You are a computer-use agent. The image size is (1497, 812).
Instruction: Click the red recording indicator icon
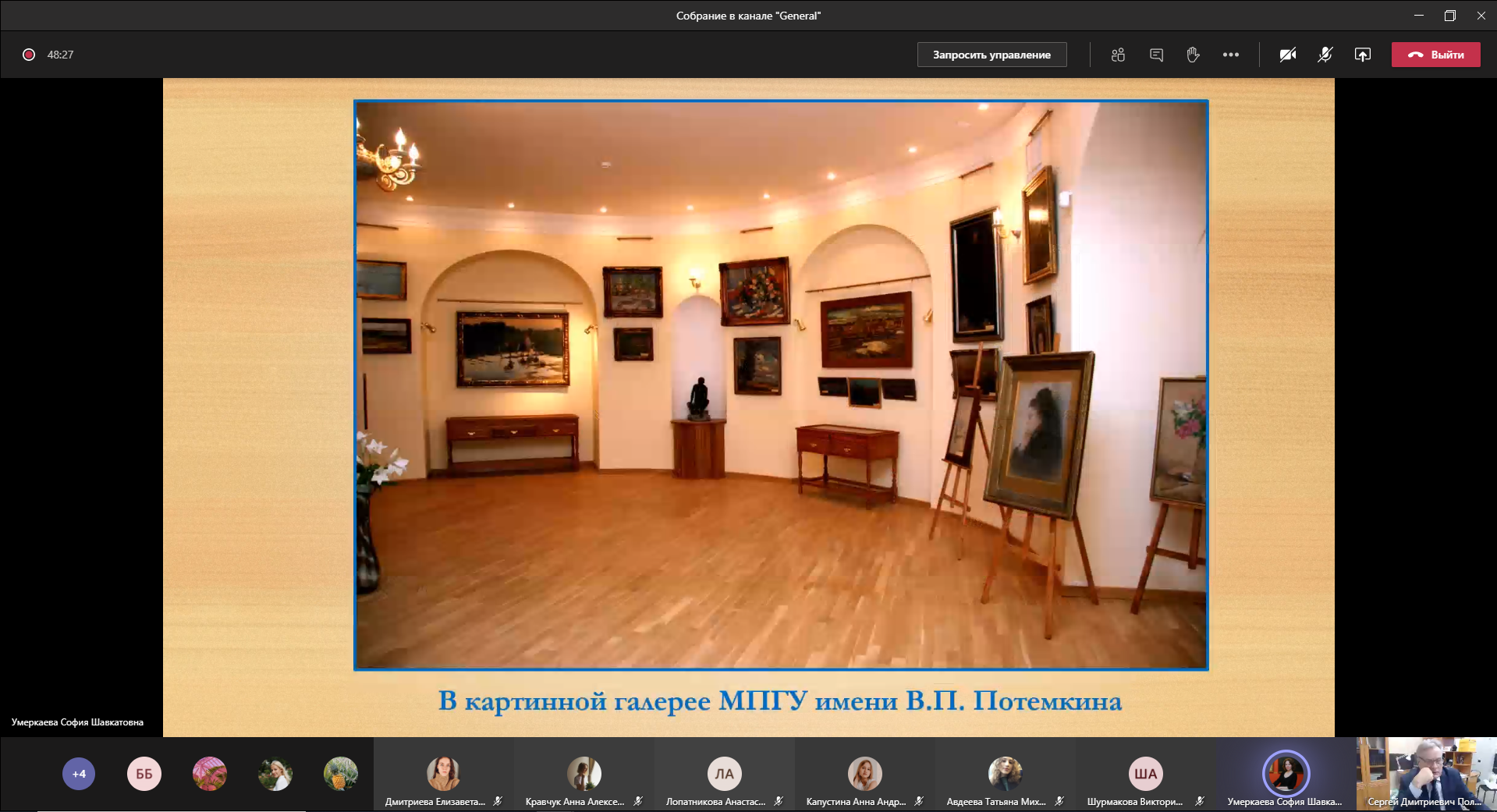[x=29, y=55]
